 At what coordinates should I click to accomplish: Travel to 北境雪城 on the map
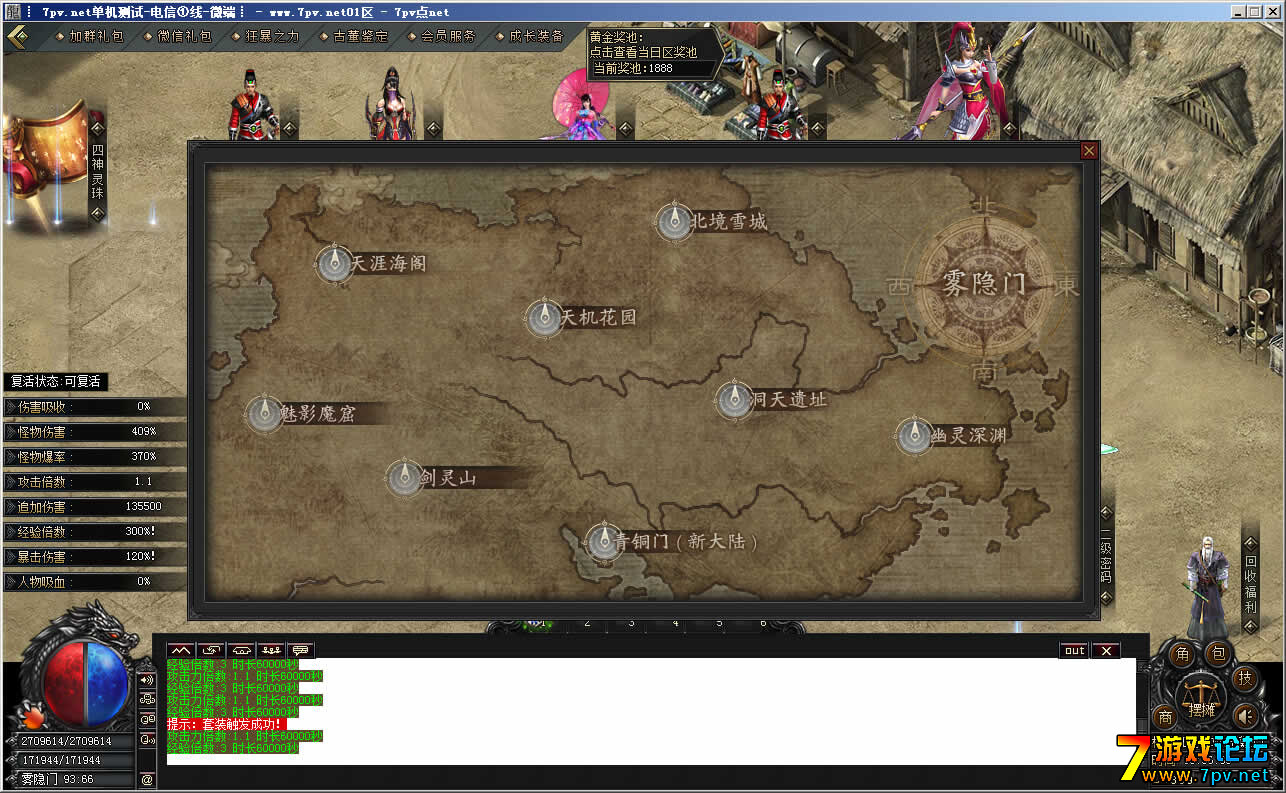click(x=712, y=221)
